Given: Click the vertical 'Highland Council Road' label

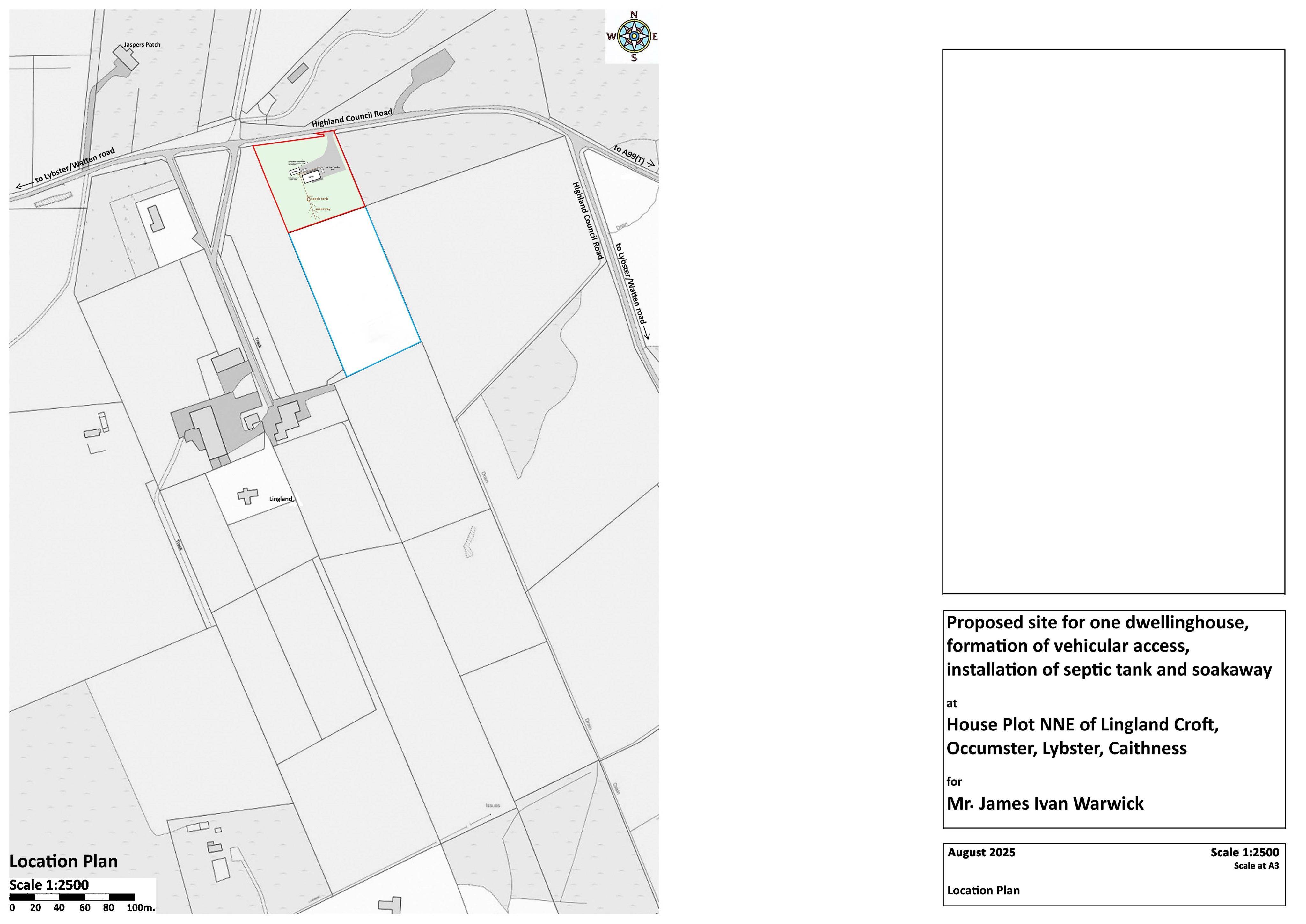Looking at the screenshot, I should pyautogui.click(x=588, y=221).
